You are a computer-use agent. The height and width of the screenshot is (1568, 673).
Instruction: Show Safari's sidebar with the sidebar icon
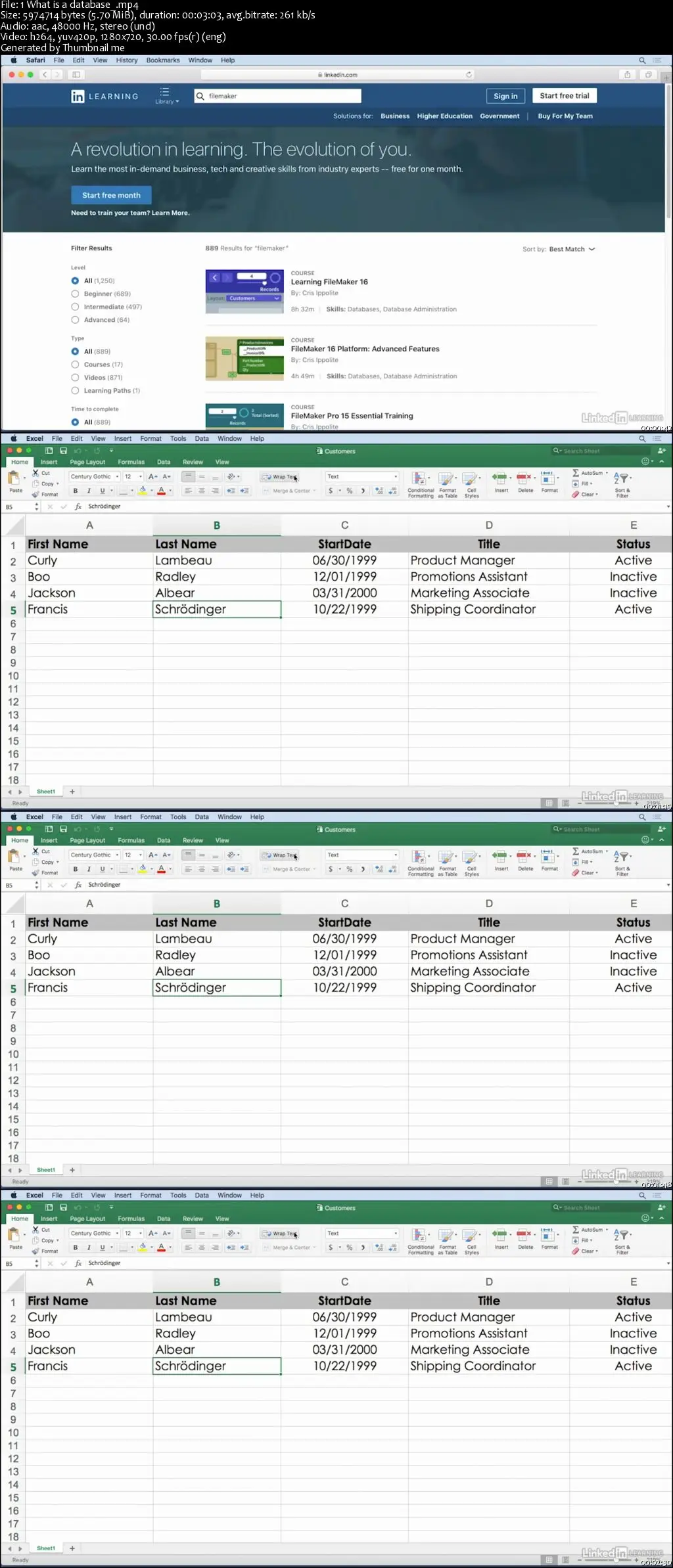tap(76, 75)
